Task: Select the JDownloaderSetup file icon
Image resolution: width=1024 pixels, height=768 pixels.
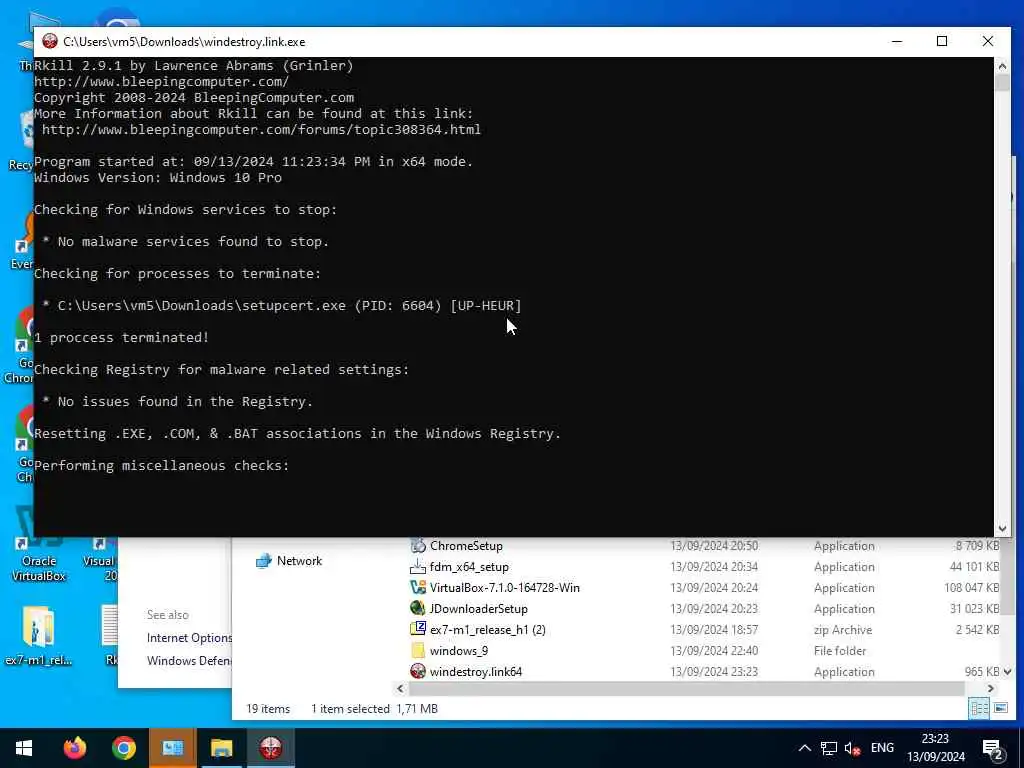Action: tap(418, 608)
